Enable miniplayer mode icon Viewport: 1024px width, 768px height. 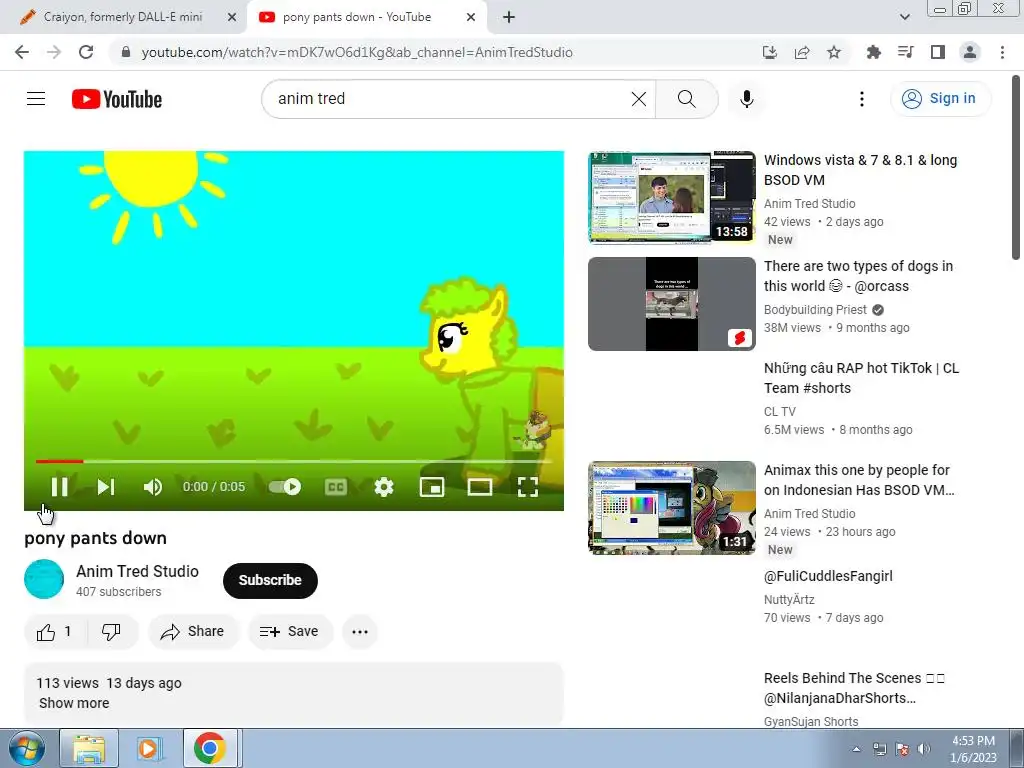[x=432, y=487]
